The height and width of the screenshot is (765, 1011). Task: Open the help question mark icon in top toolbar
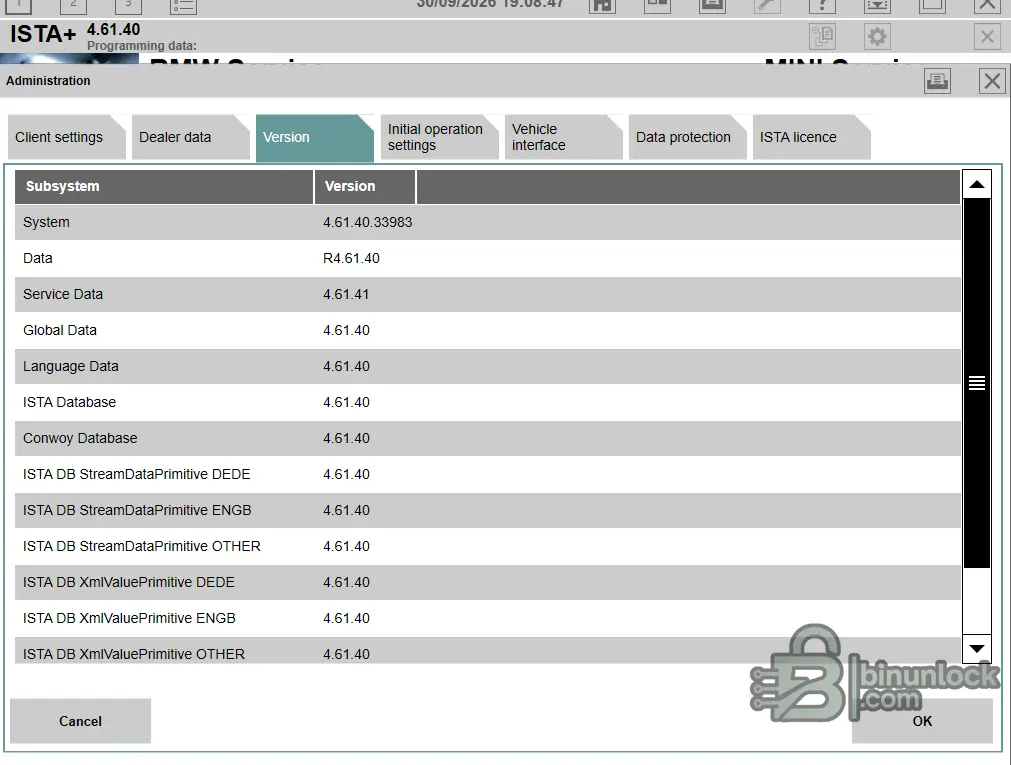click(822, 6)
